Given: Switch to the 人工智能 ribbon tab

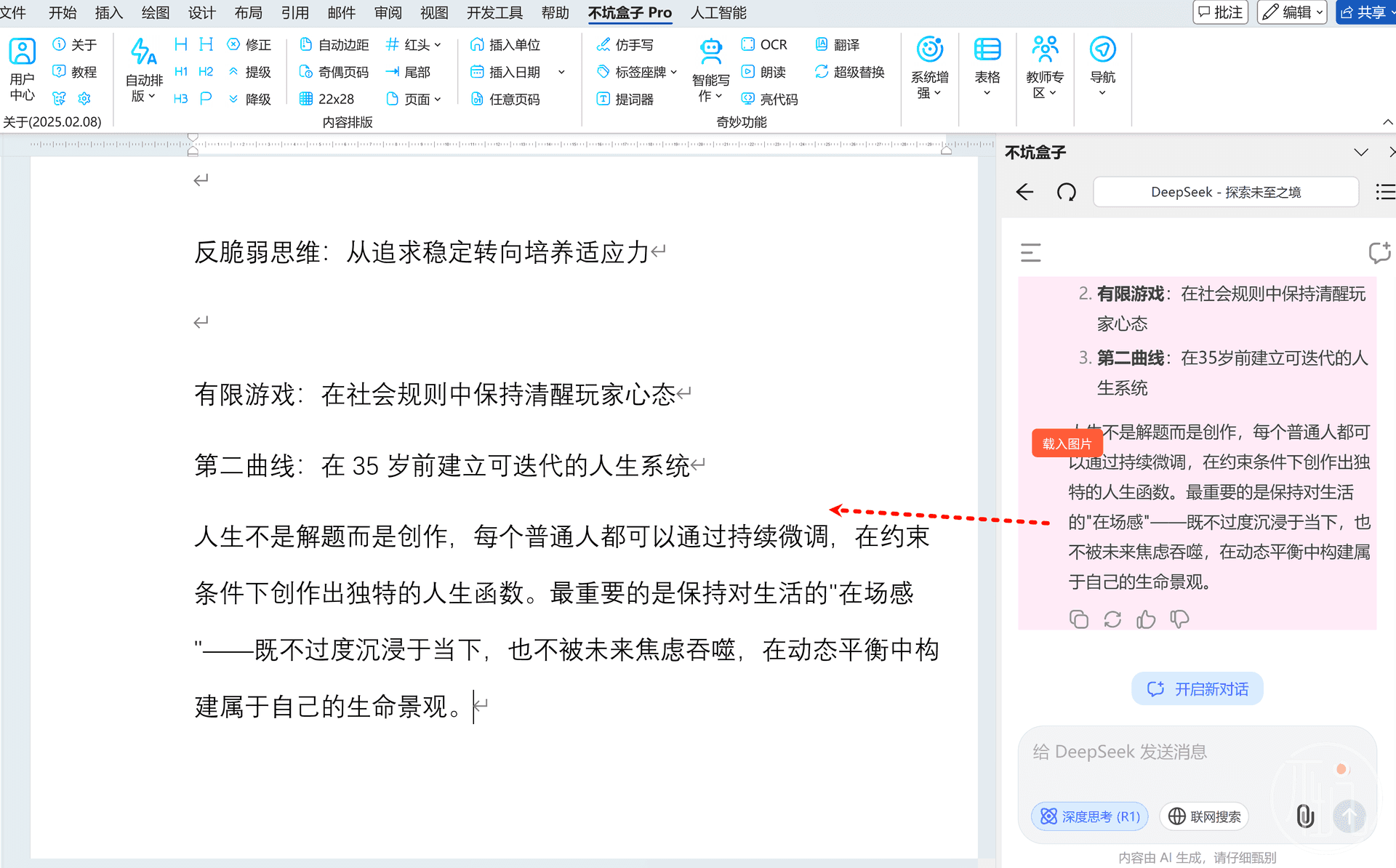Looking at the screenshot, I should 718,12.
